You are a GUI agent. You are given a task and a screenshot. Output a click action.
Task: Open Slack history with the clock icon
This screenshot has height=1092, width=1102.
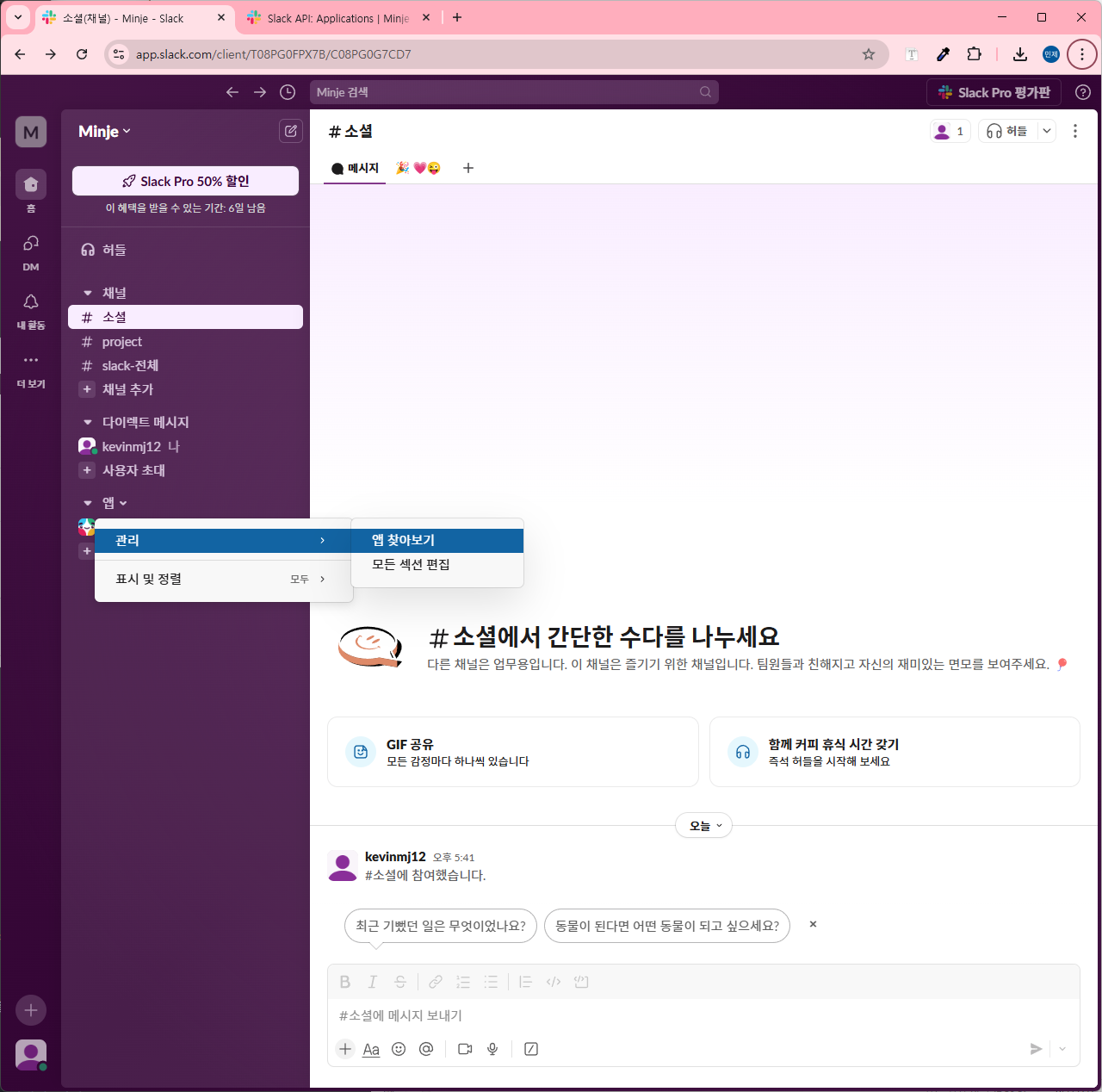(x=288, y=92)
